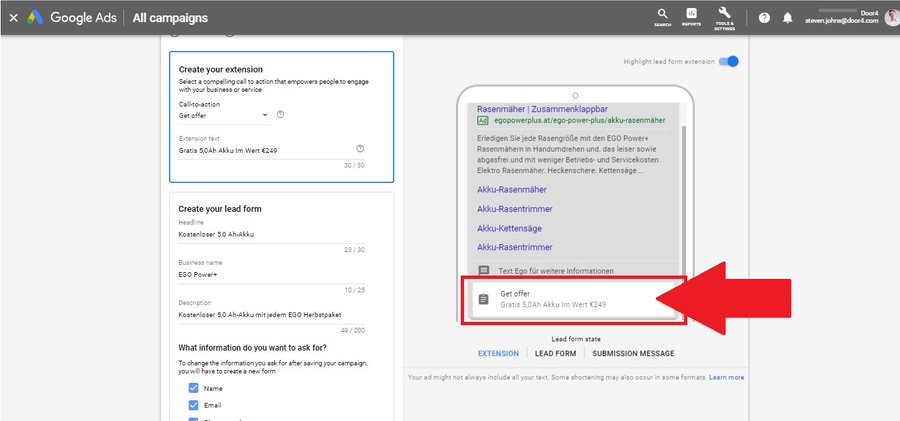This screenshot has width=900, height=421.
Task: Click the Google Ads logo
Action: (71, 18)
